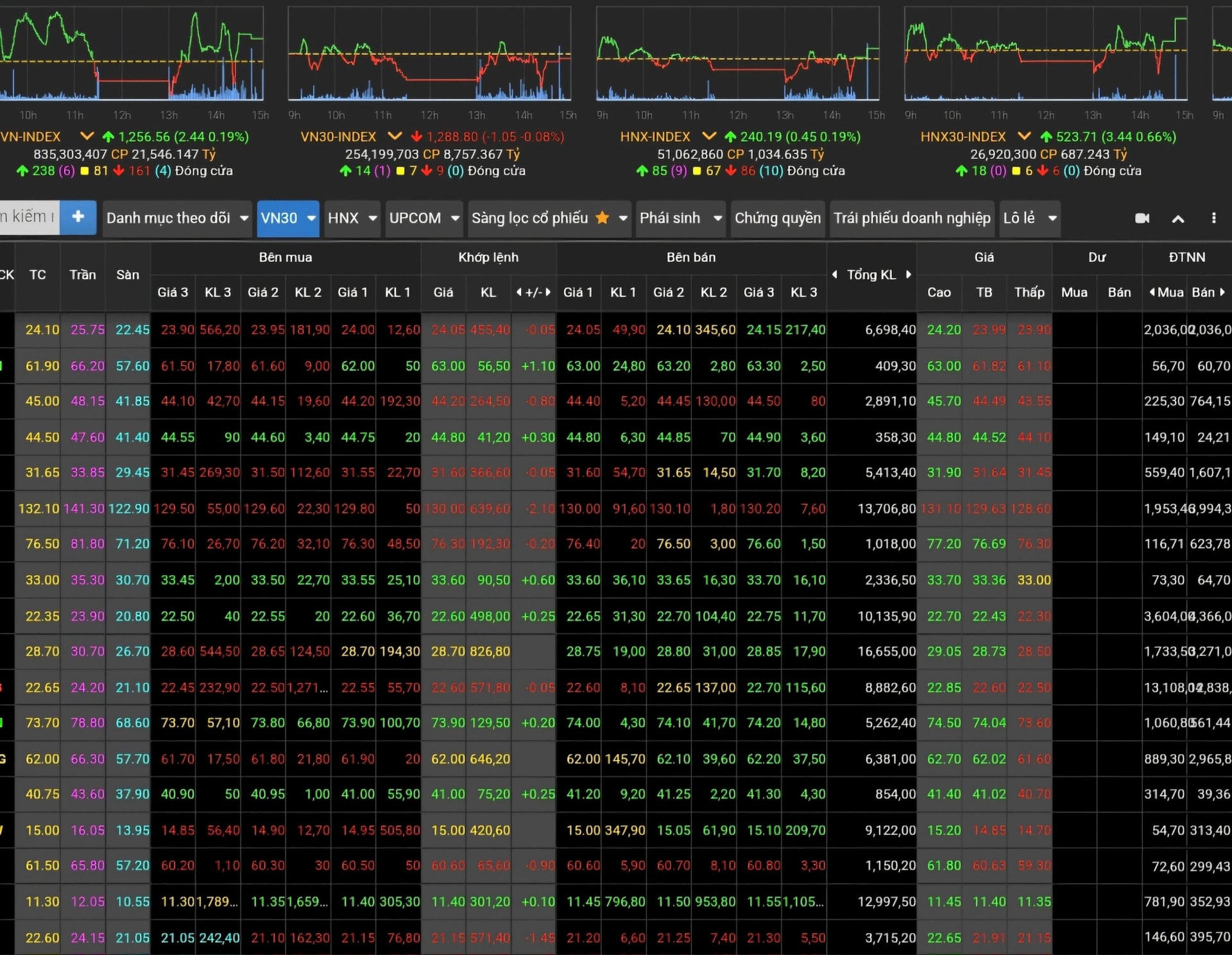The image size is (1232, 955).
Task: Click total volume 12,997,50 cell
Action: (x=887, y=902)
